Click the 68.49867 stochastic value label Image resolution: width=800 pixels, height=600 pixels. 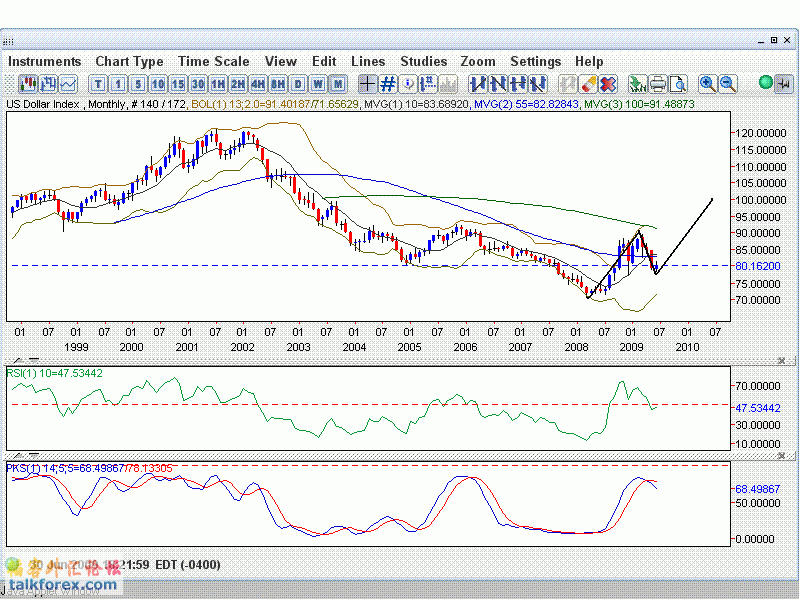(758, 489)
